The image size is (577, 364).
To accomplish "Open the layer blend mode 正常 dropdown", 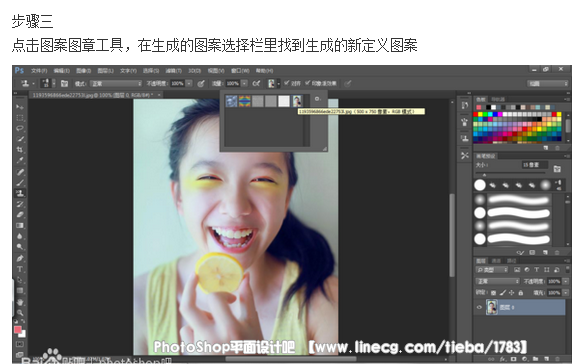I will click(497, 281).
